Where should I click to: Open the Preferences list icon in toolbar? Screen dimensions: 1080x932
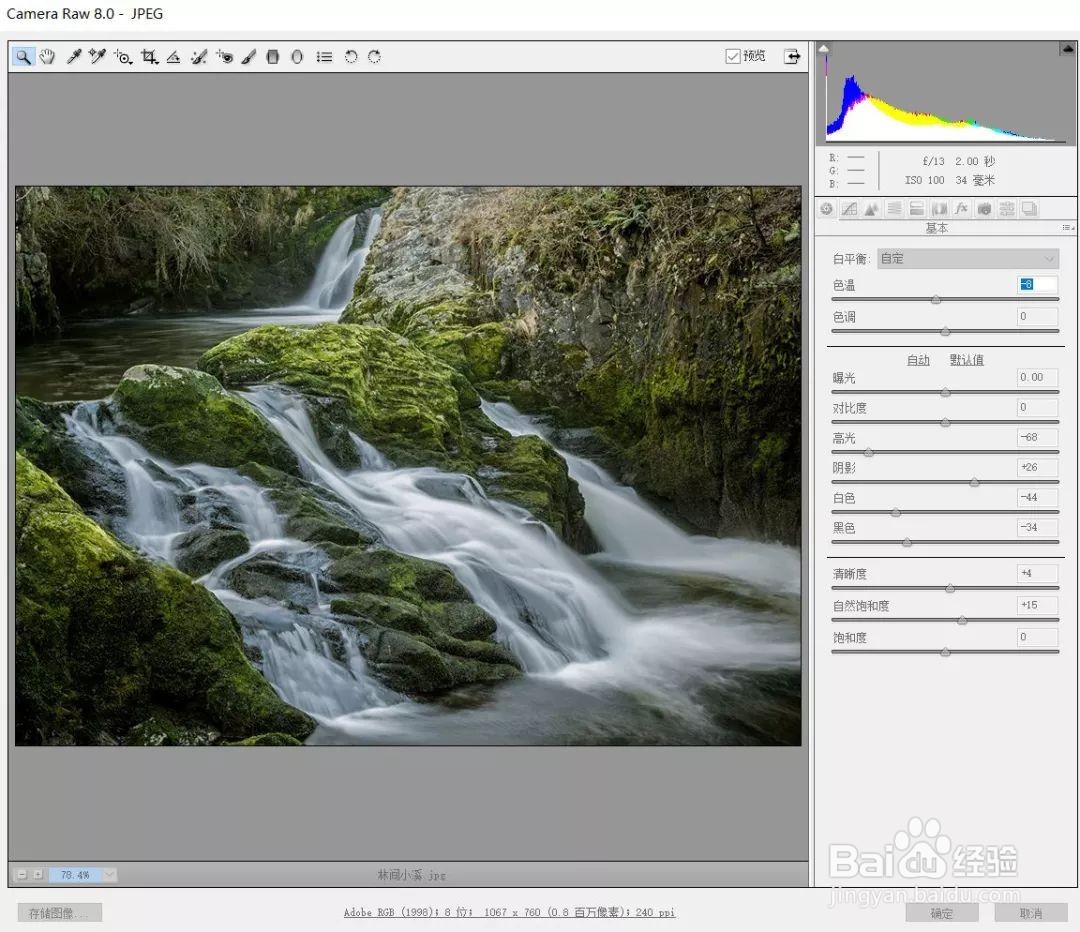coord(324,56)
